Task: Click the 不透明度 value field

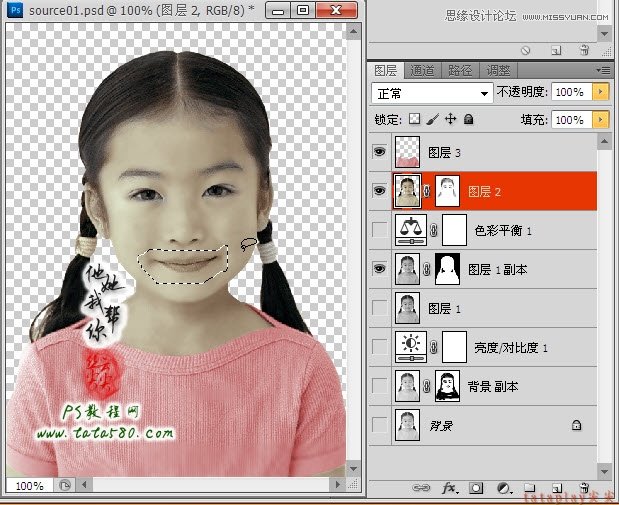Action: [572, 92]
